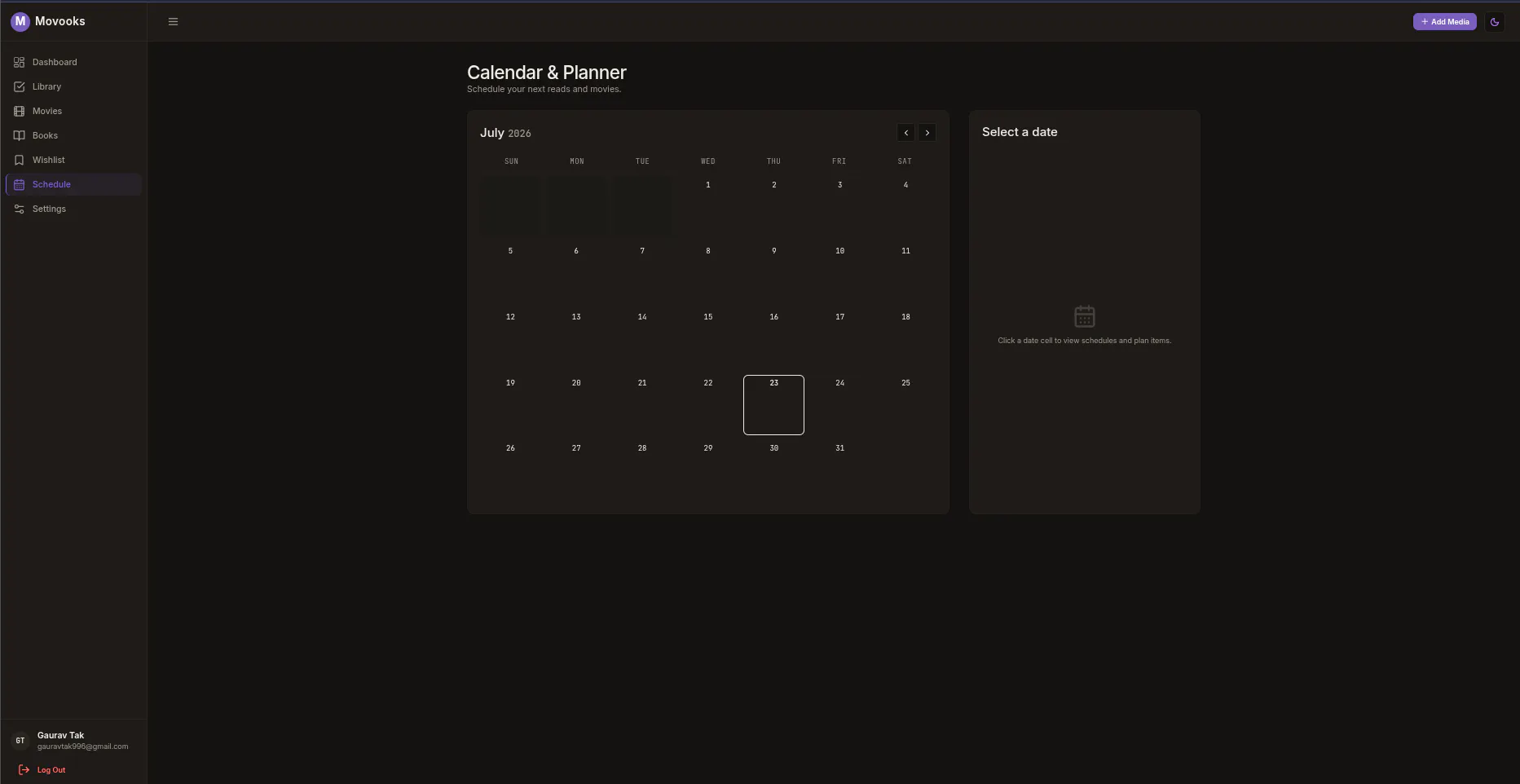The width and height of the screenshot is (1520, 784).
Task: Select July 16 date cell
Action: coord(774,338)
